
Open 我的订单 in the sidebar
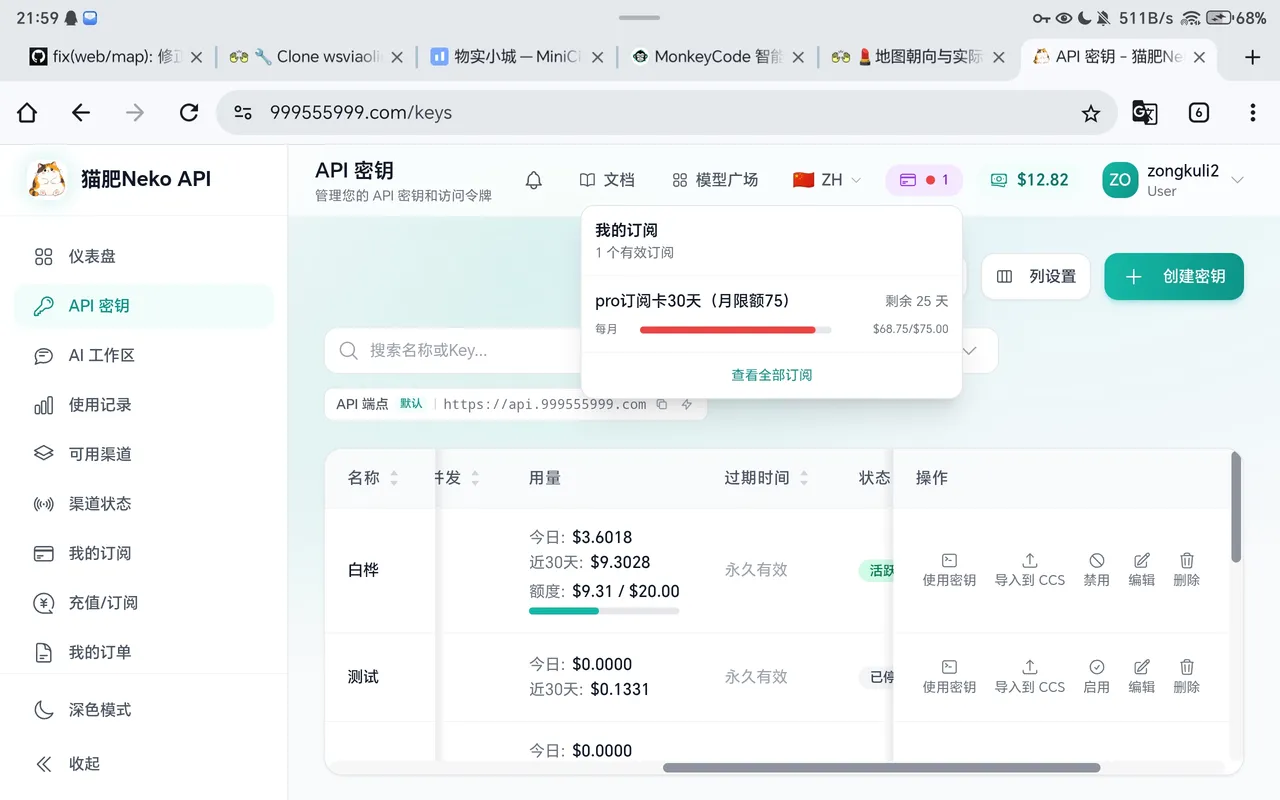point(144,652)
